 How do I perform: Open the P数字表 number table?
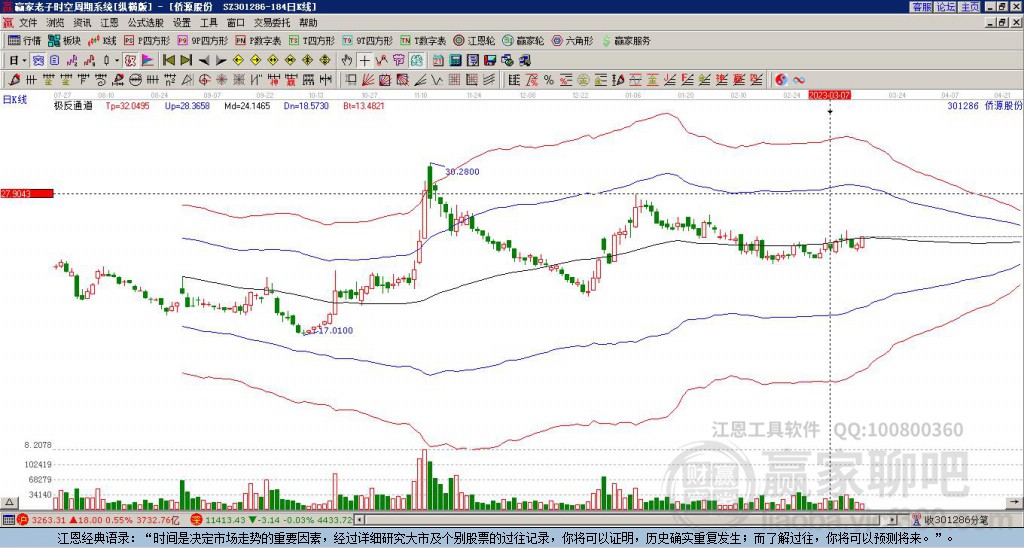point(258,40)
